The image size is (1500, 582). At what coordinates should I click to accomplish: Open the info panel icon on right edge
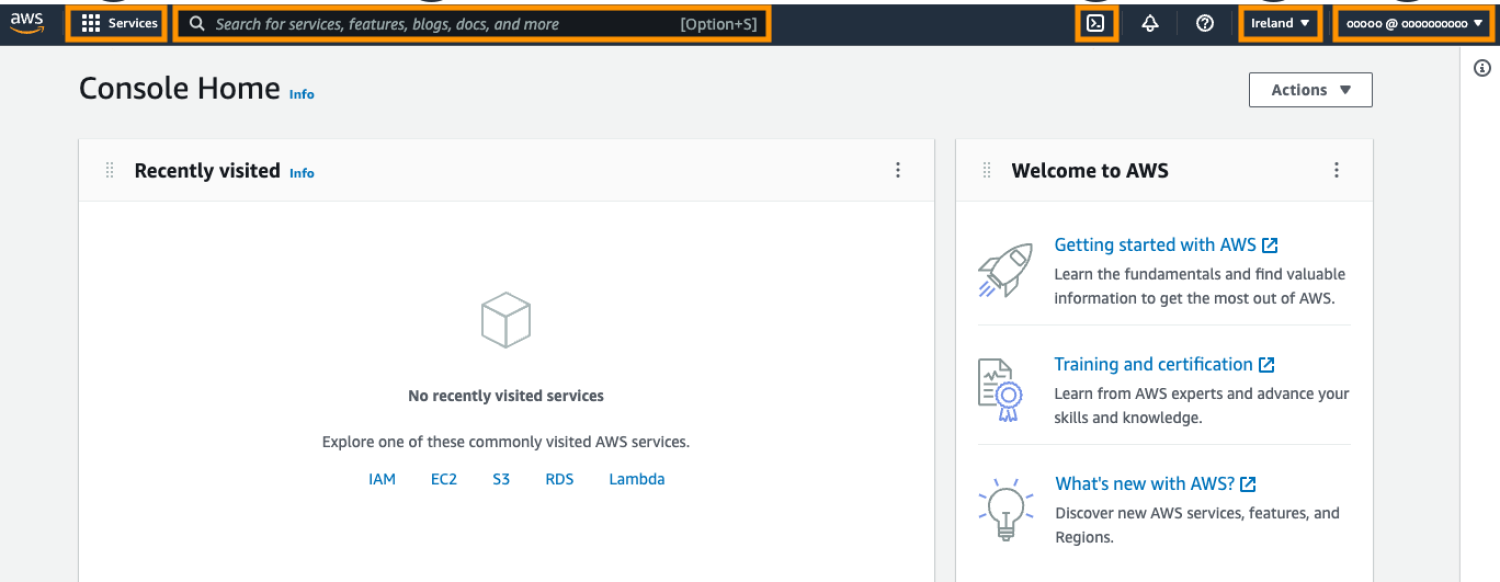tap(1483, 68)
